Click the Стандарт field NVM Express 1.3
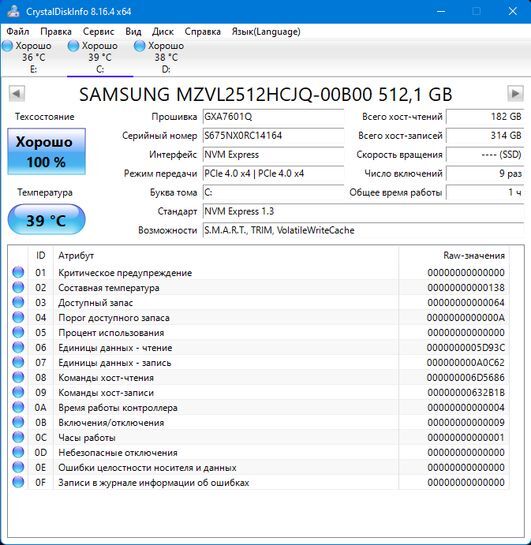This screenshot has height=545, width=531. coord(363,211)
